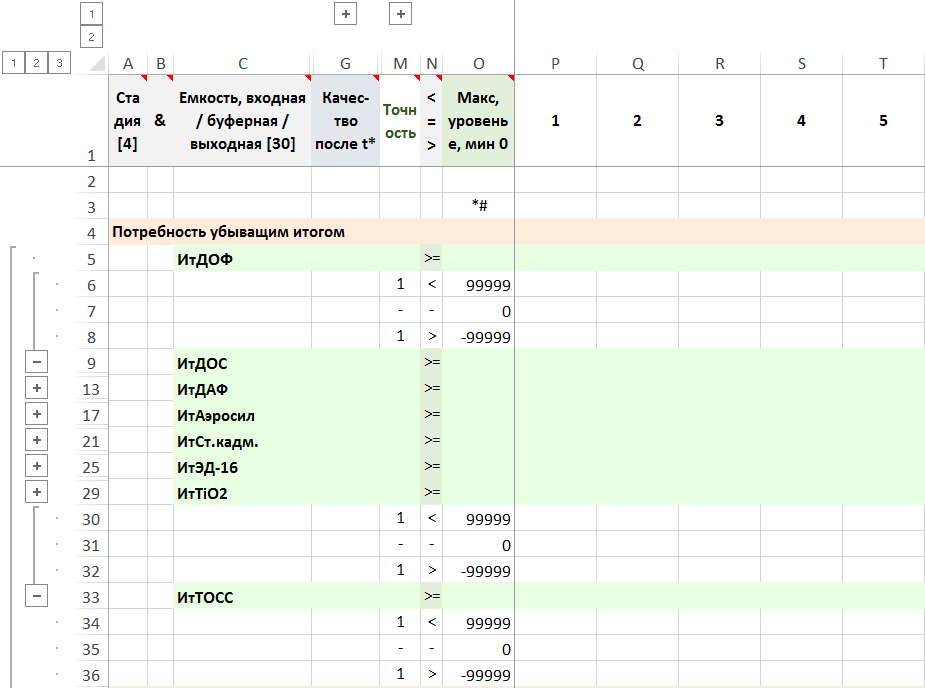Click row outline level 1 button
Viewport: 925px width, 688px height.
(12, 63)
